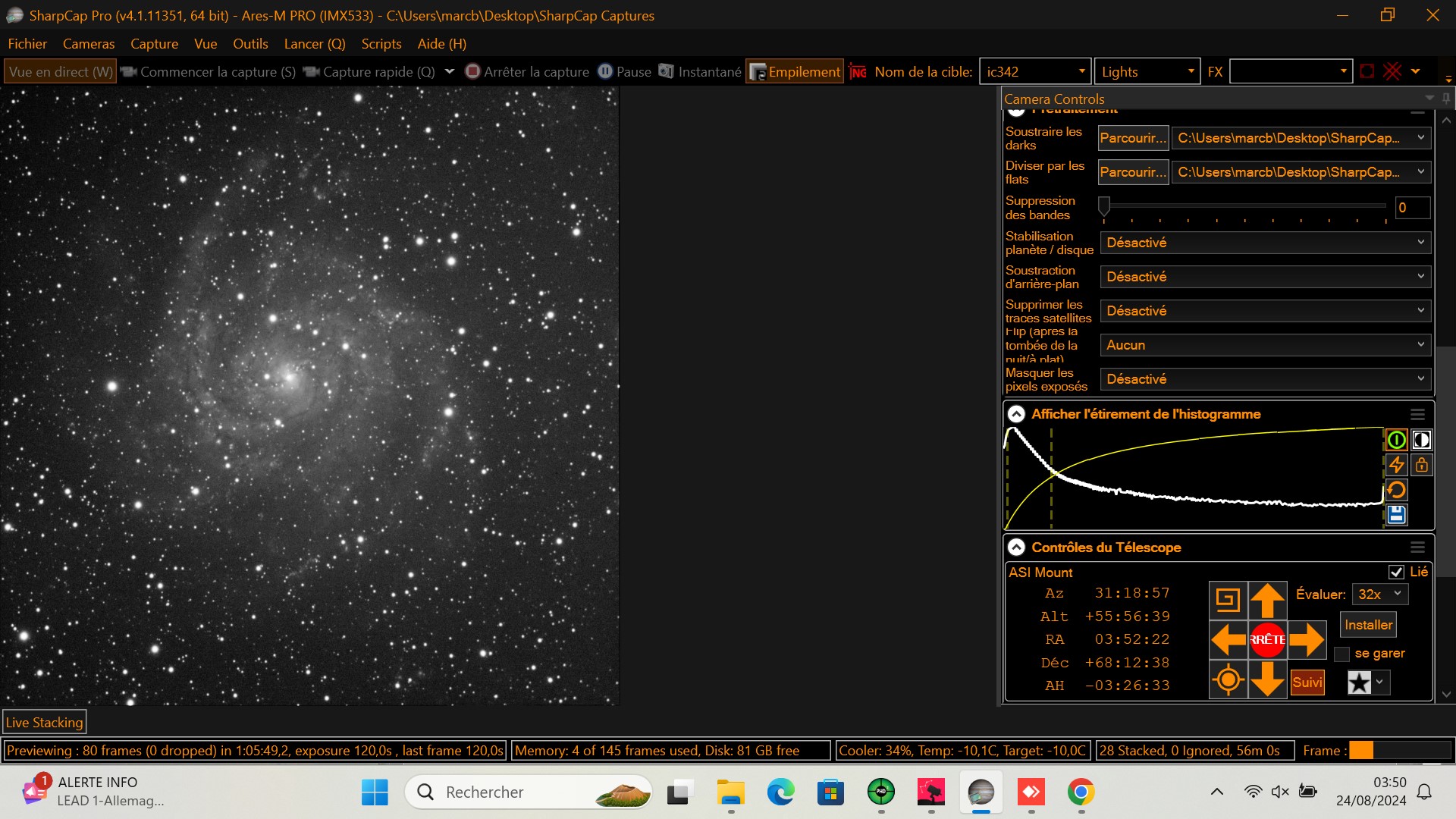Reset the histogram stretch with the circular arrow
The width and height of the screenshot is (1456, 819).
click(1396, 490)
